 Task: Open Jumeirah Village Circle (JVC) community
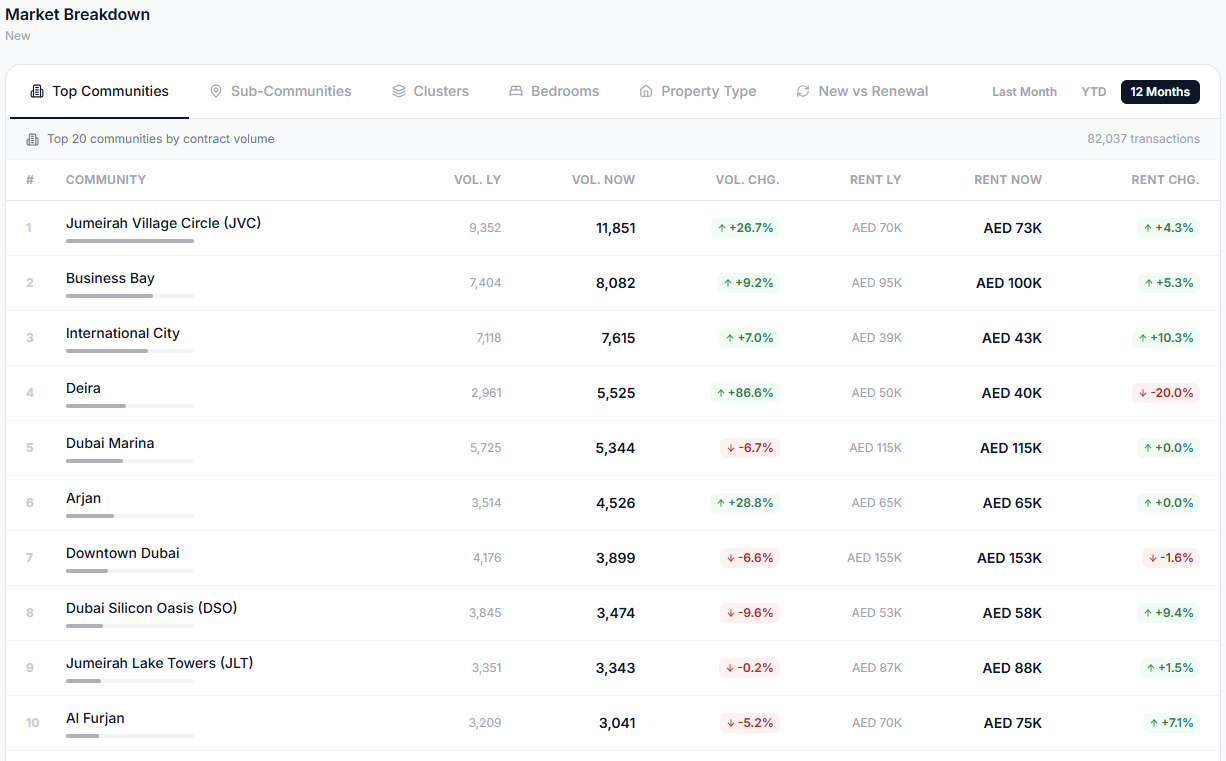(x=163, y=223)
